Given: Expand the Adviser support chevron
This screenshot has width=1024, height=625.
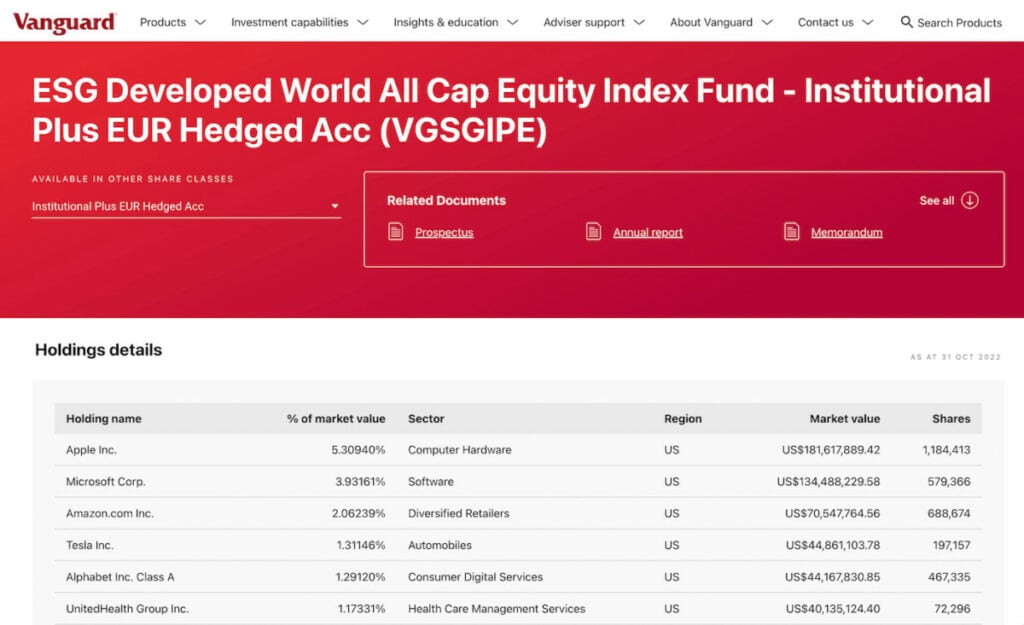Looking at the screenshot, I should (639, 22).
